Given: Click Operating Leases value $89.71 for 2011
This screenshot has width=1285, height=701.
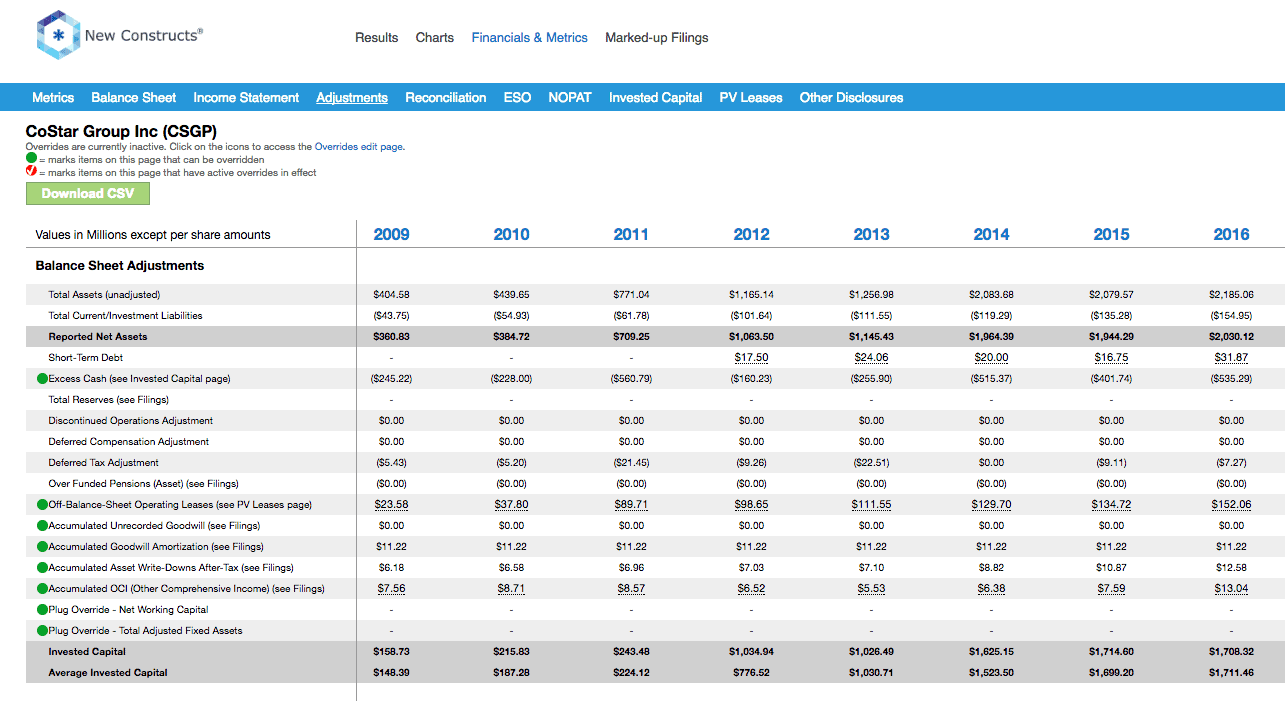Looking at the screenshot, I should pos(631,505).
